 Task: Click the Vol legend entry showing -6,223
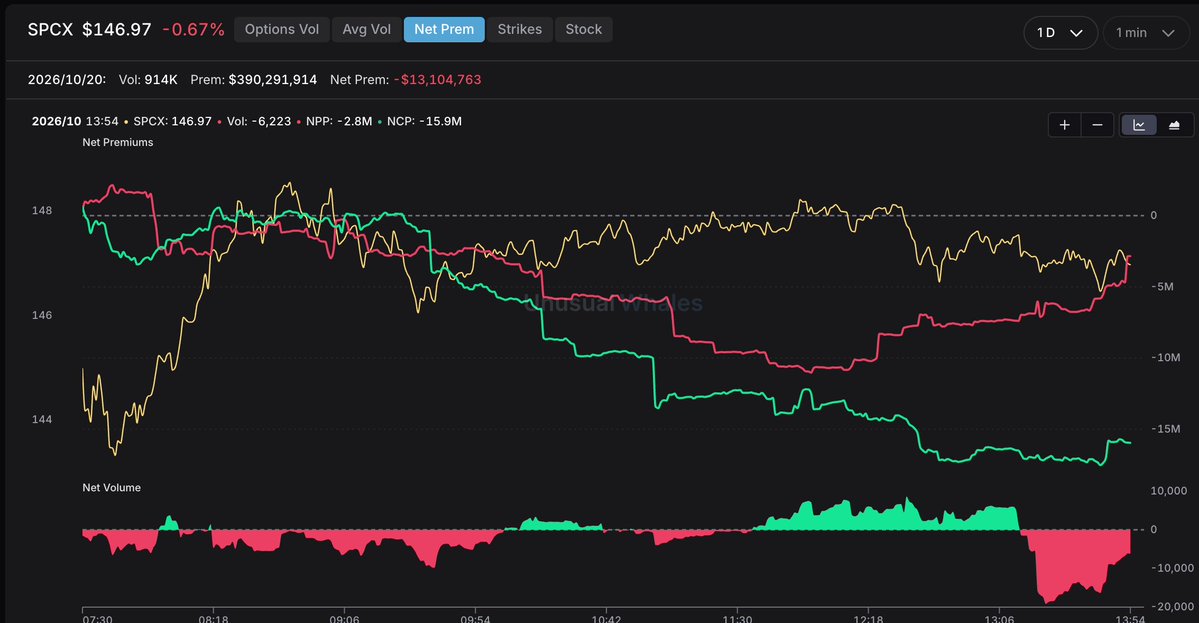point(258,122)
